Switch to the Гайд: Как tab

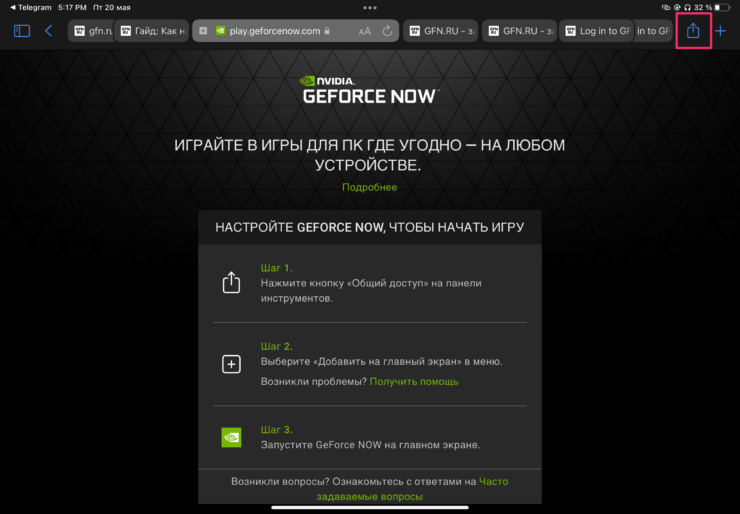[x=152, y=31]
